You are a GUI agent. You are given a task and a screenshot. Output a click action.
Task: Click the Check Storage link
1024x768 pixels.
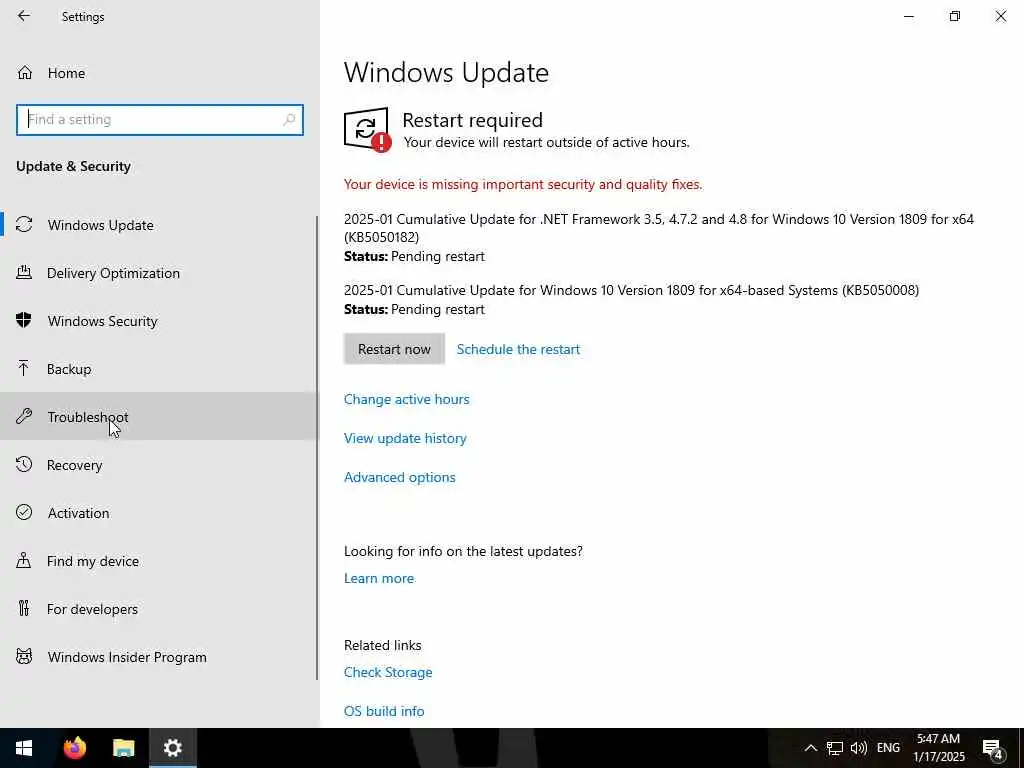pyautogui.click(x=388, y=672)
